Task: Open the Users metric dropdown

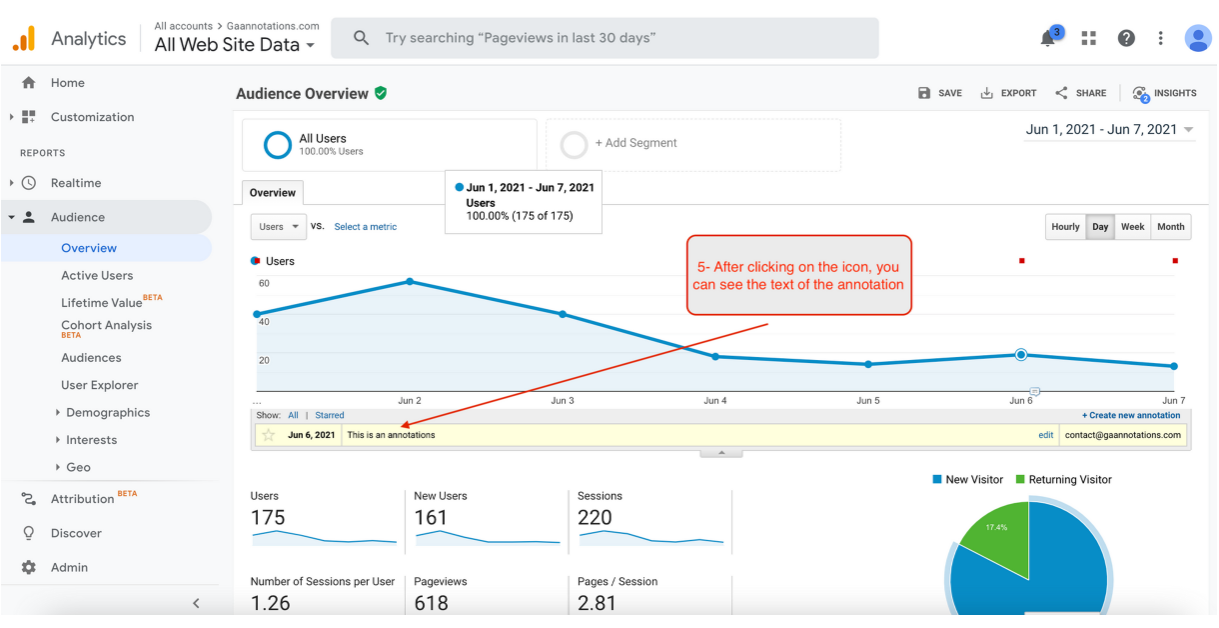Action: 278,227
